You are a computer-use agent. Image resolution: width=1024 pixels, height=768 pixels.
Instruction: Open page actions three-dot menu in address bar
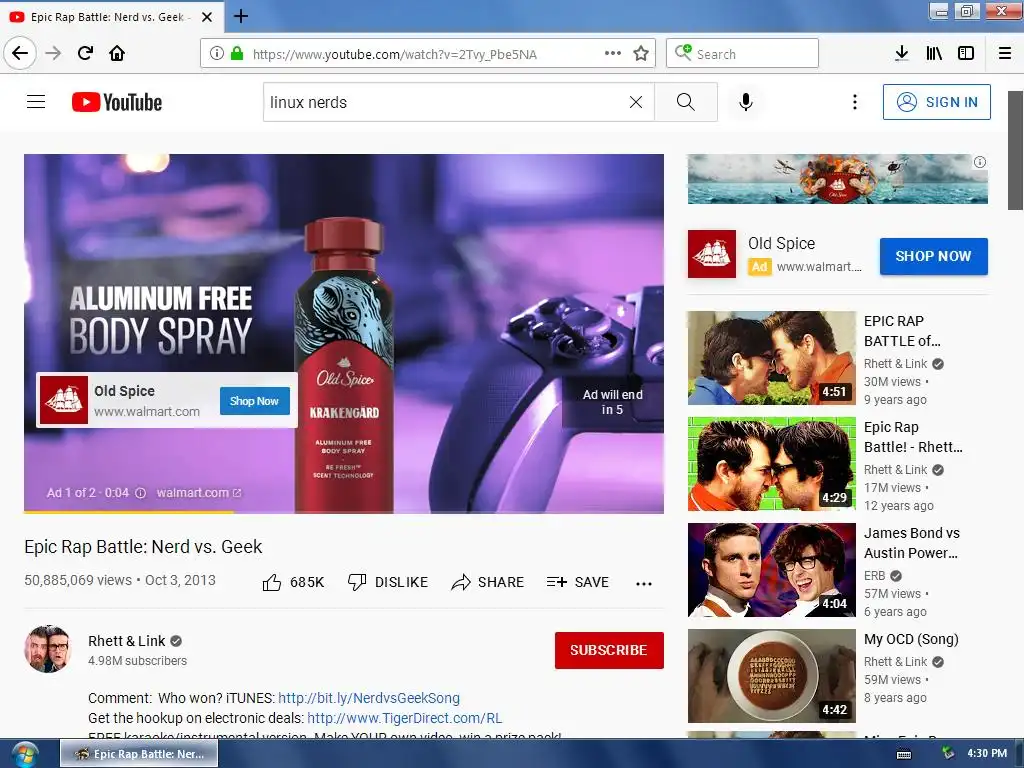coord(613,53)
